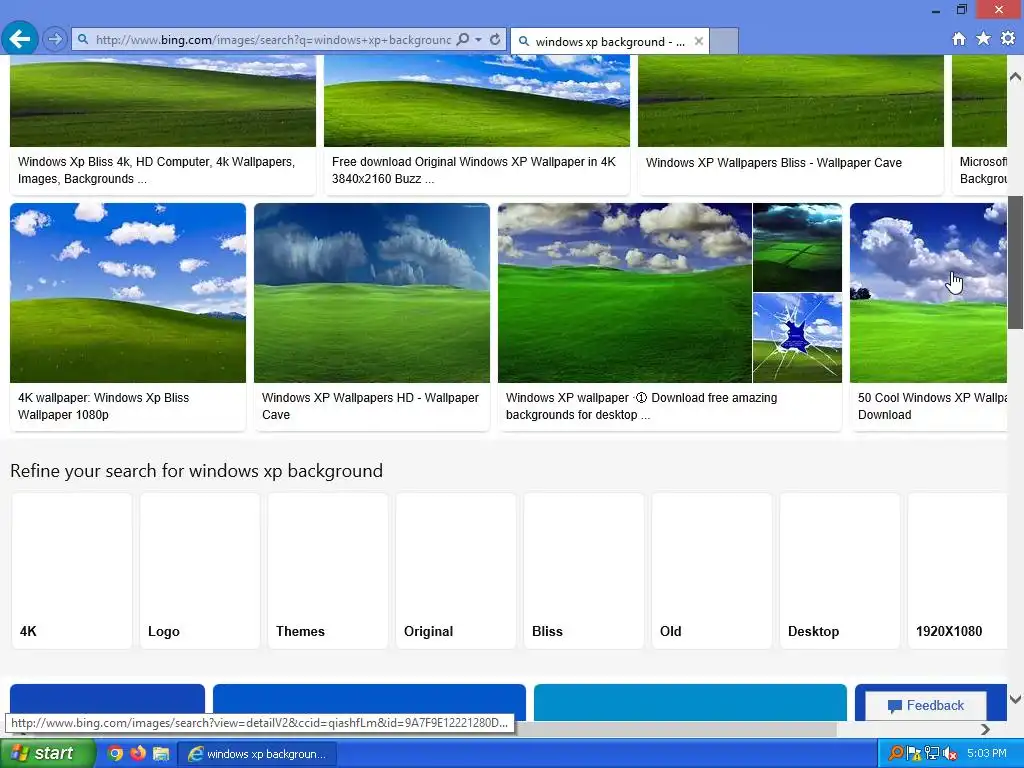Click the 5:03 PM clock in the tray

tap(987, 753)
